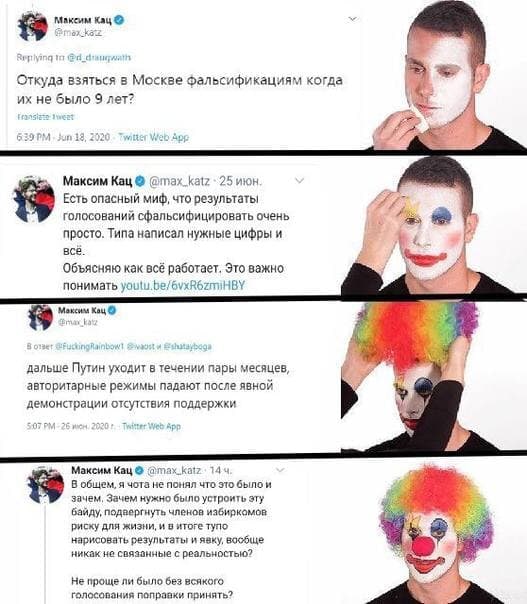Click Translate Tweet under first tweet
The image size is (527, 604).
45,117
